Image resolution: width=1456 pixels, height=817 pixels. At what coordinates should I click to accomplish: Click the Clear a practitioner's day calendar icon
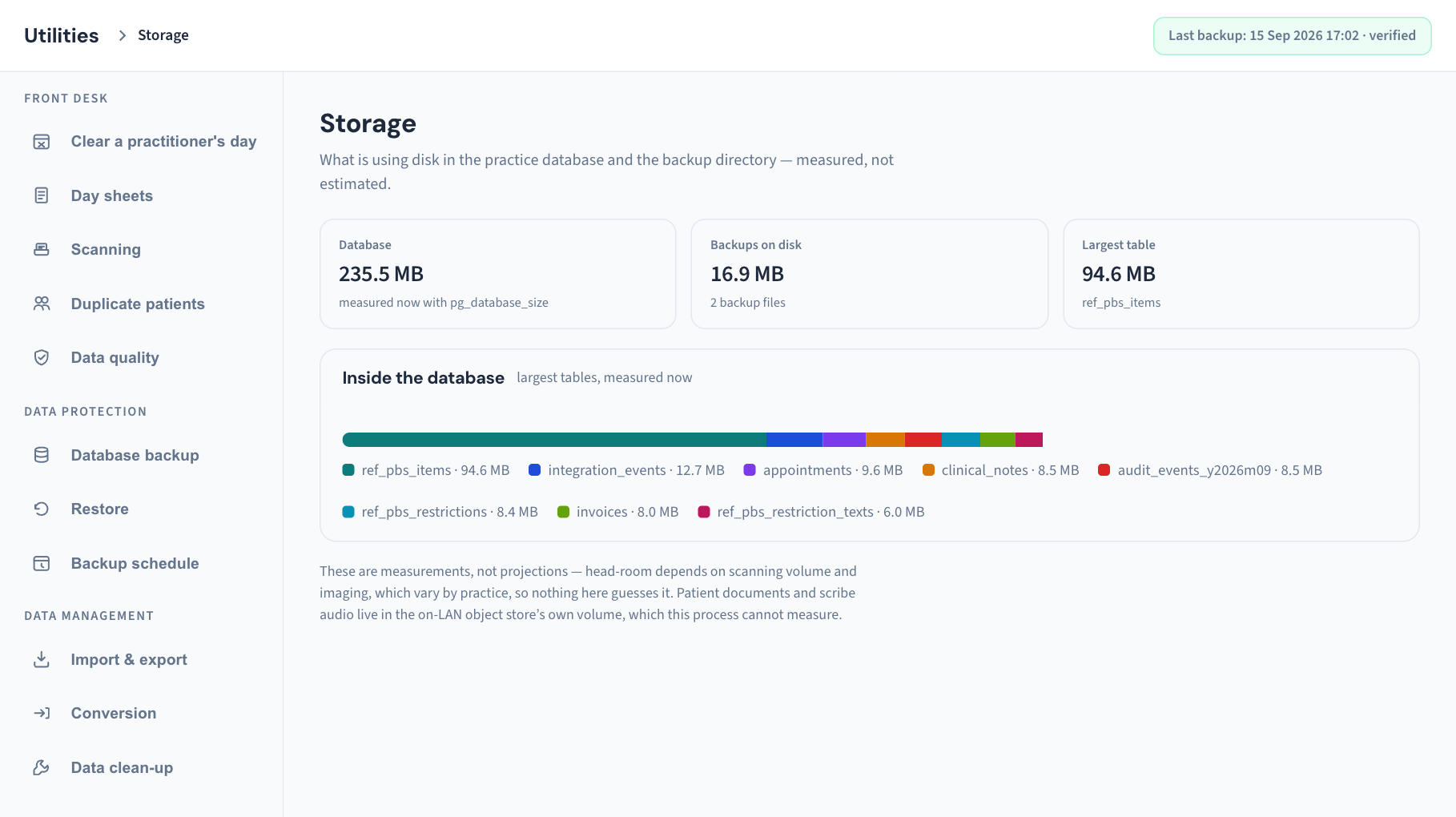[42, 142]
